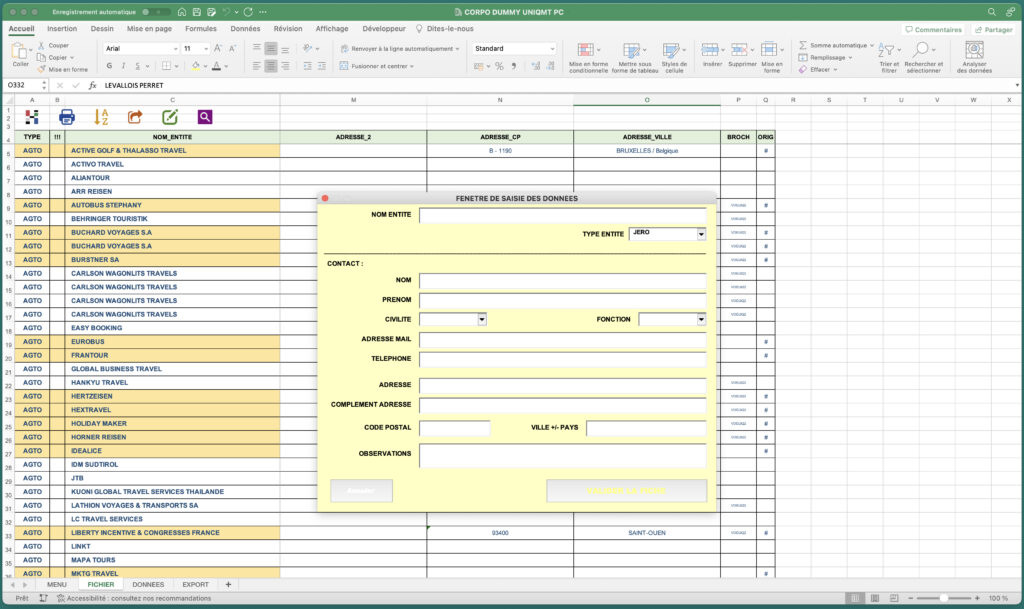Click the Valider la saisie button
1024x609 pixels.
tap(626, 491)
